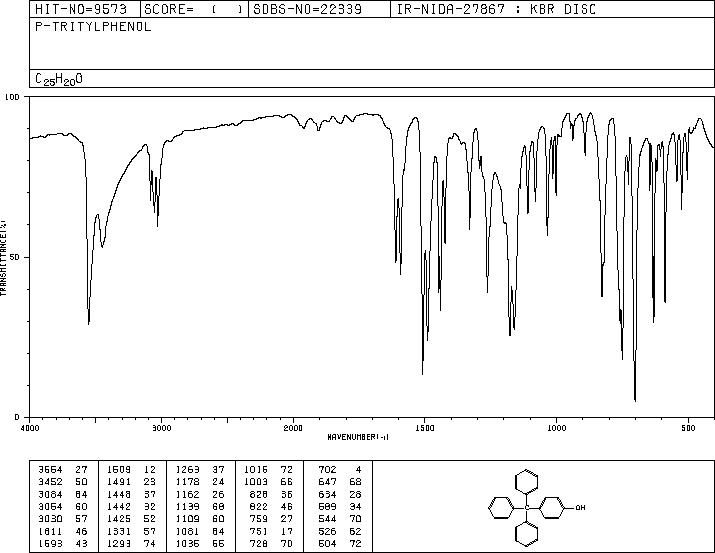Select peak table entry 828

pyautogui.click(x=259, y=494)
